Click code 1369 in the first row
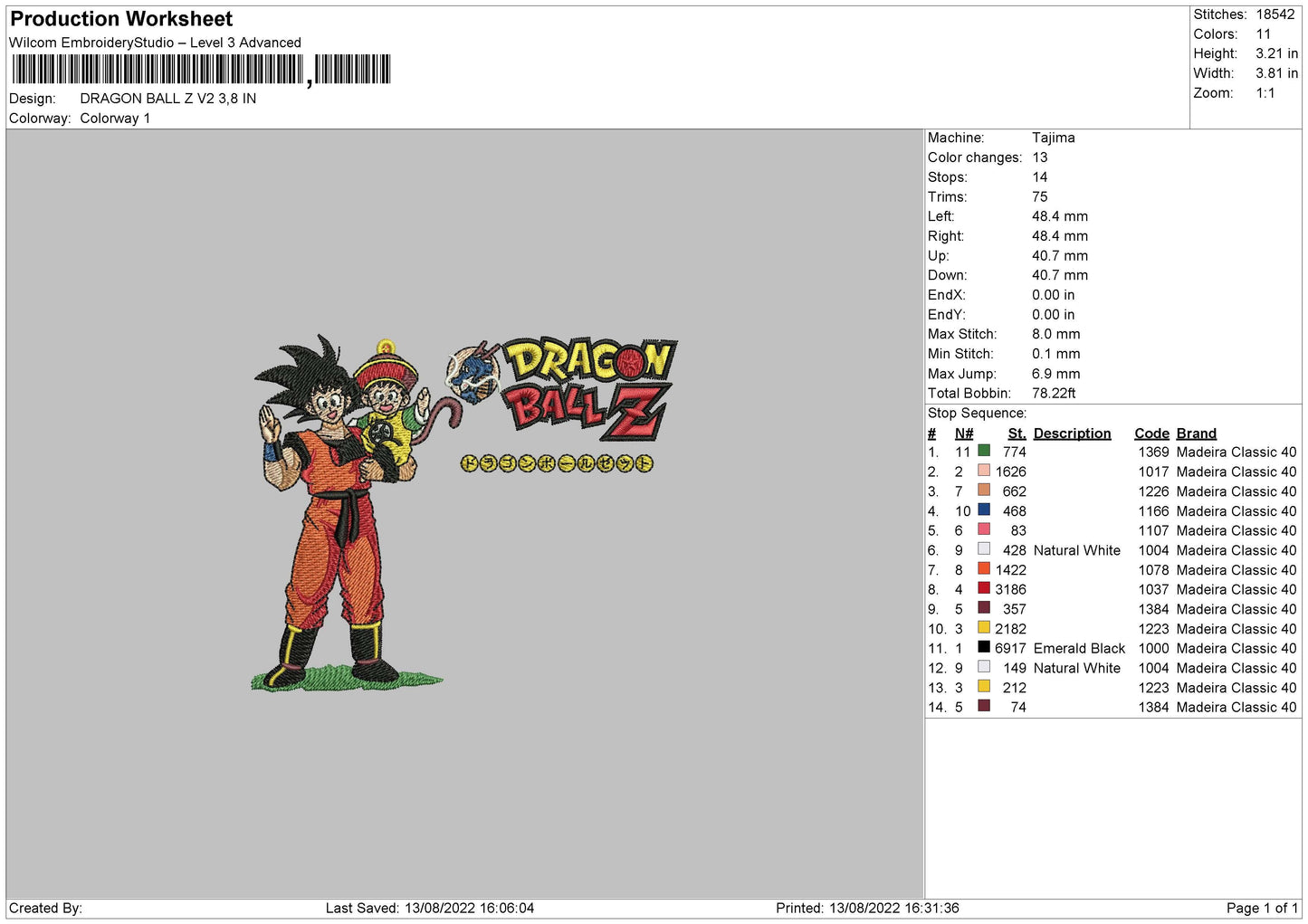The width and height of the screenshot is (1308, 924). click(1154, 452)
